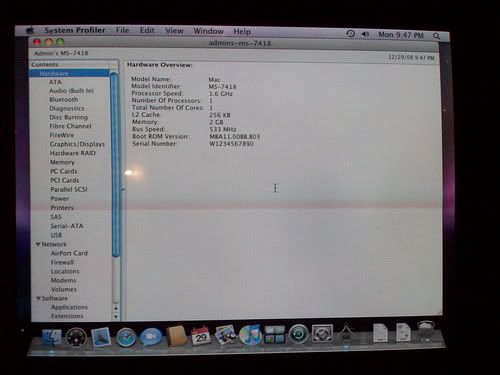Click the sidebar scroll down arrow
Screen dimensions: 500x375
click(x=116, y=316)
